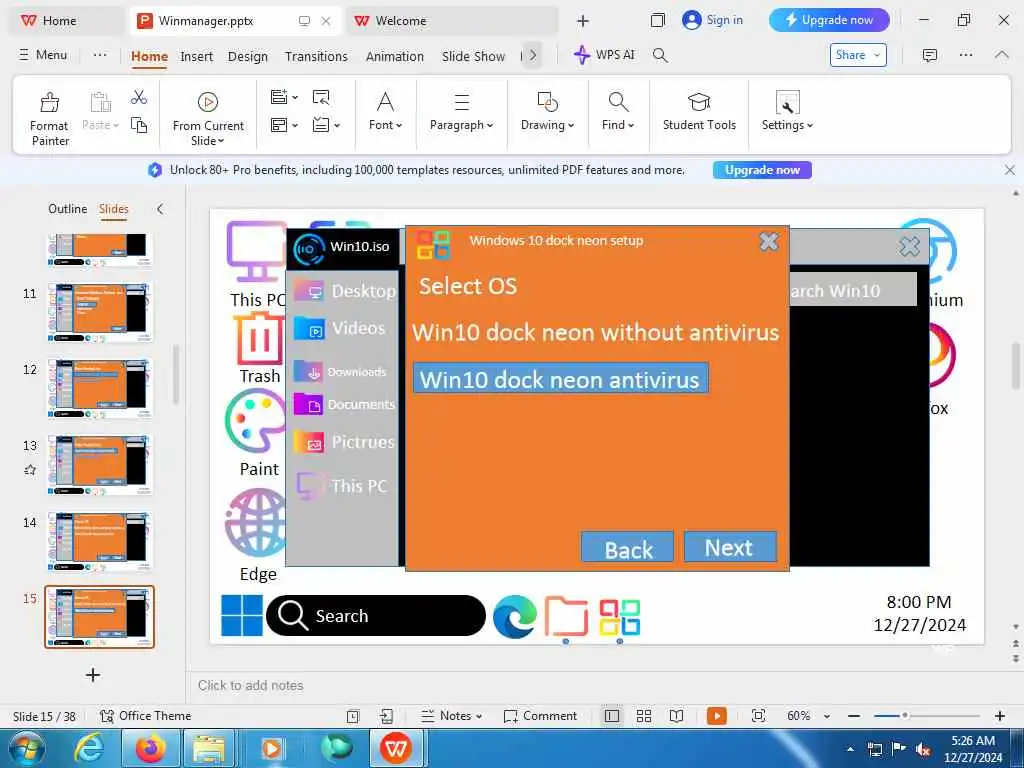Dismiss the Pro benefits banner

click(x=1010, y=170)
